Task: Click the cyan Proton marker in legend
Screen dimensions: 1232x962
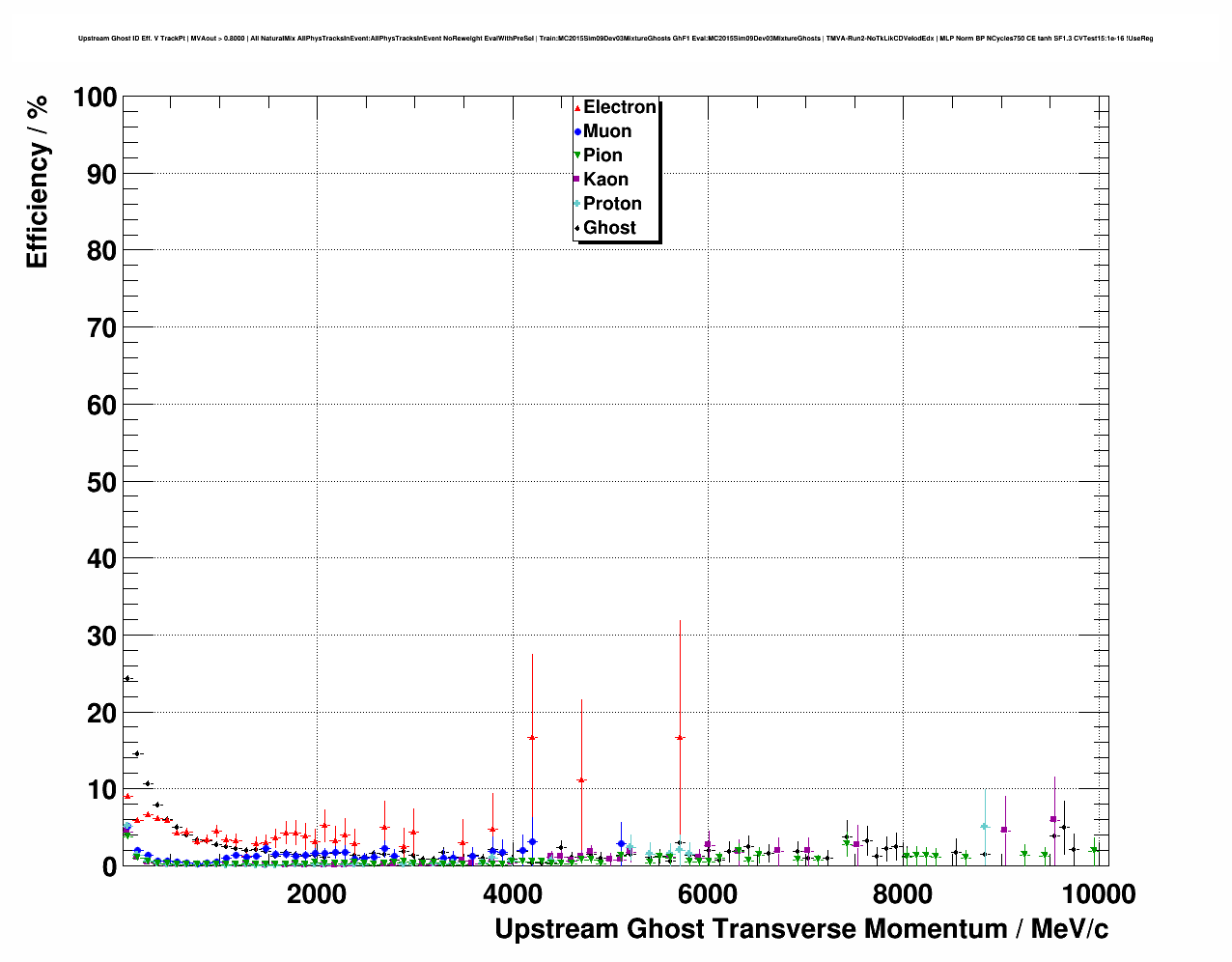Action: (x=577, y=204)
